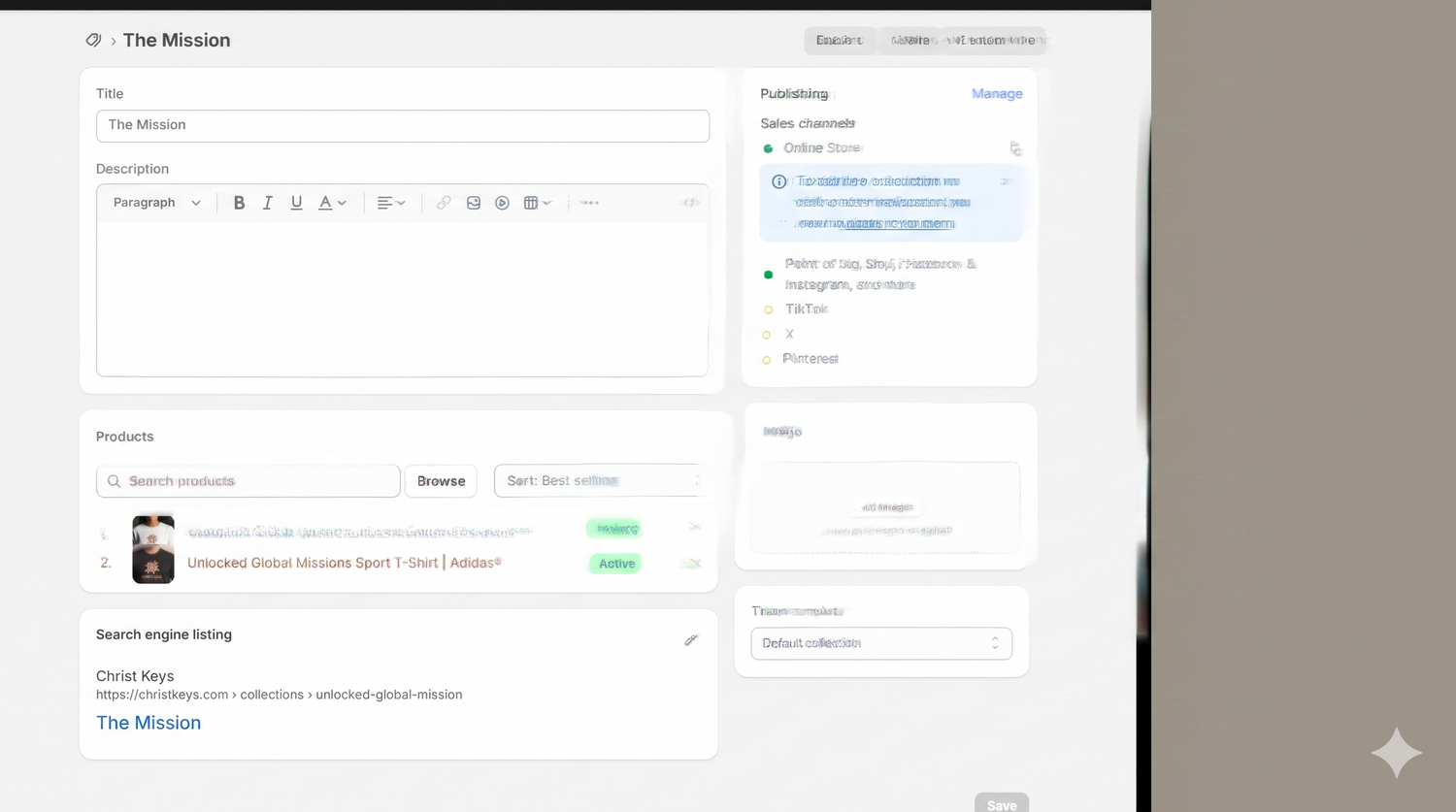The image size is (1456, 812).
Task: Click the Manage publishing link
Action: tap(997, 93)
